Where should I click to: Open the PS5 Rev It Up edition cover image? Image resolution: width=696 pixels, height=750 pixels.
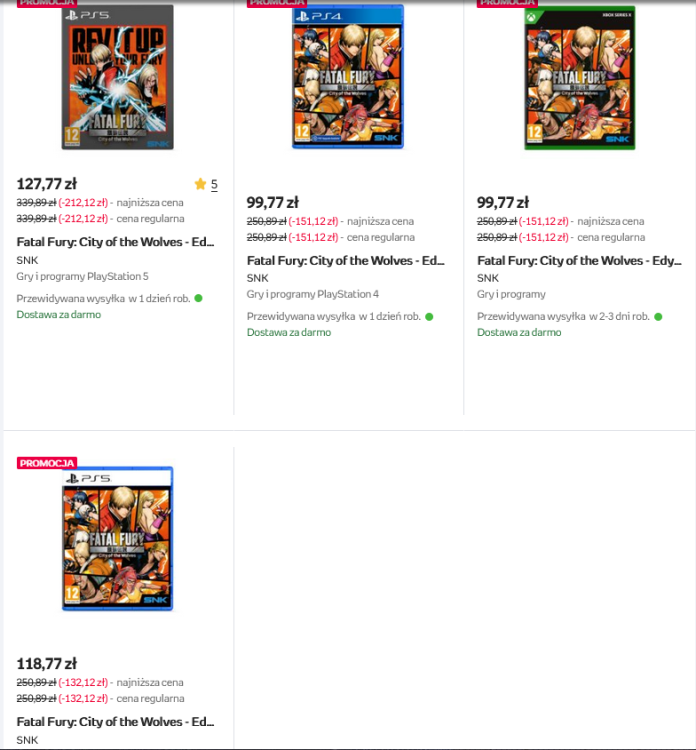pos(118,77)
